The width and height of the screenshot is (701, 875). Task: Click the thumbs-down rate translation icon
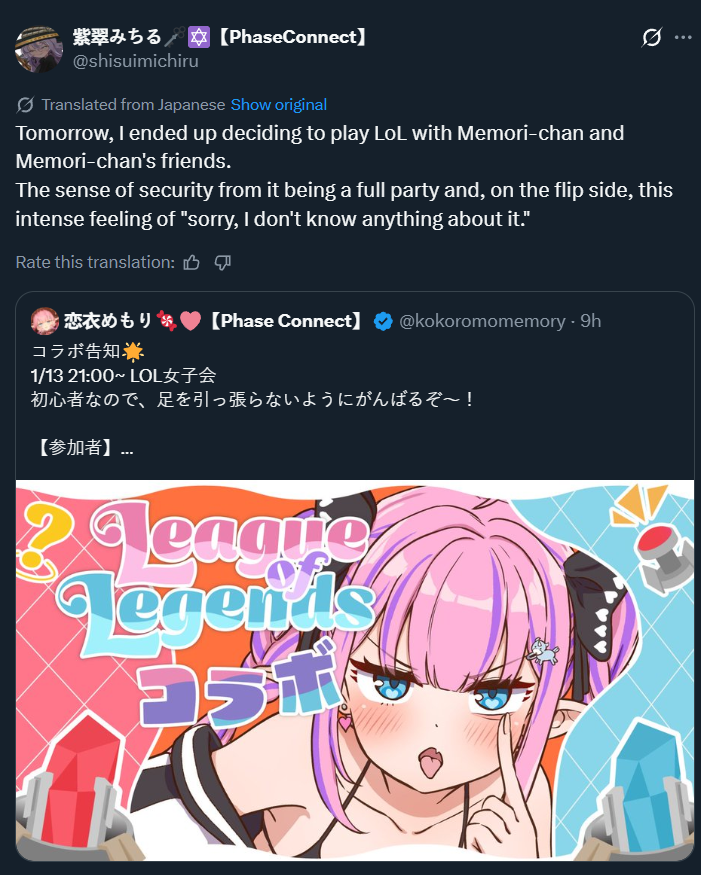tap(223, 262)
